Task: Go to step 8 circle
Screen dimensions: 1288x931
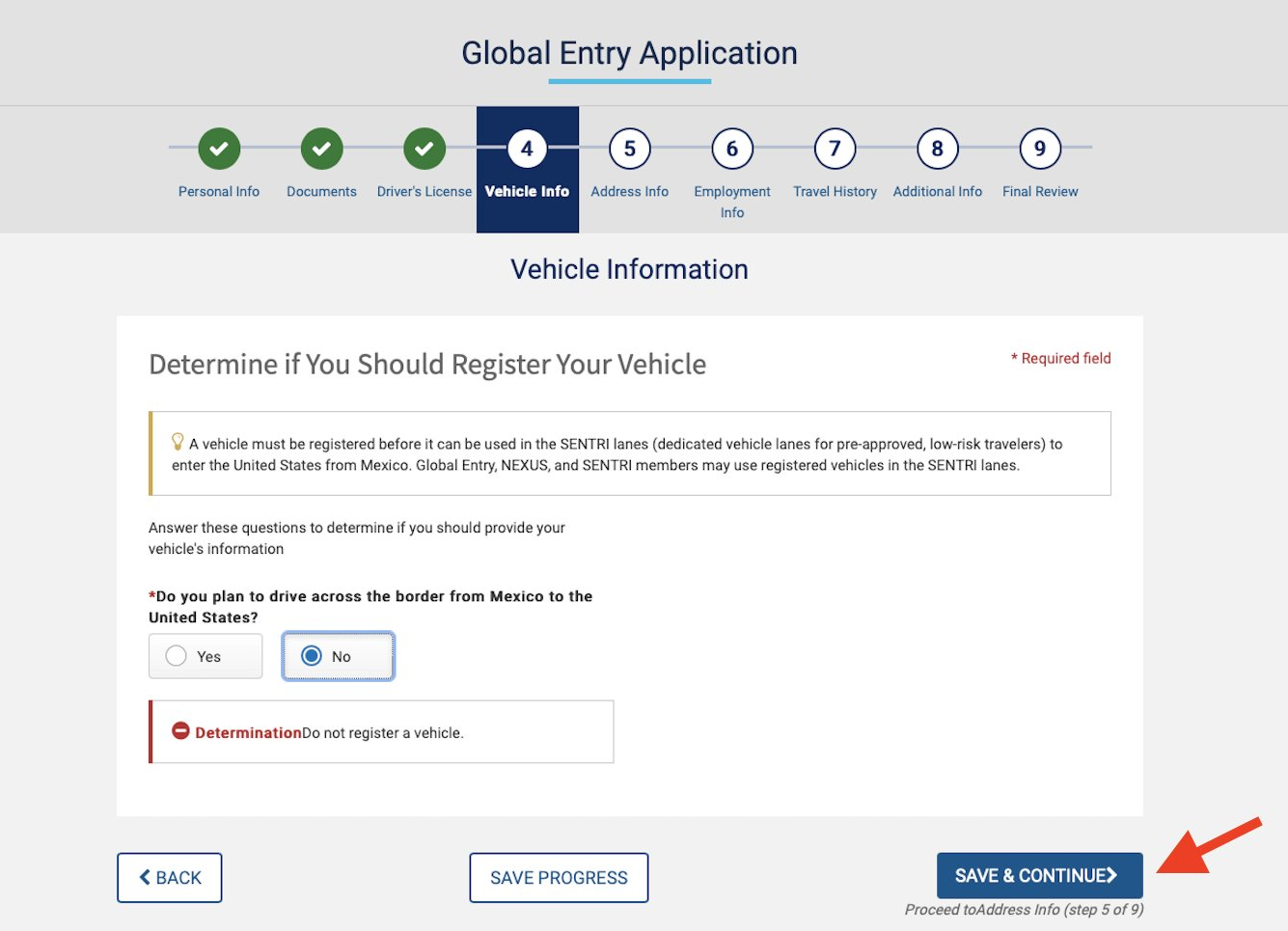Action: pyautogui.click(x=938, y=149)
